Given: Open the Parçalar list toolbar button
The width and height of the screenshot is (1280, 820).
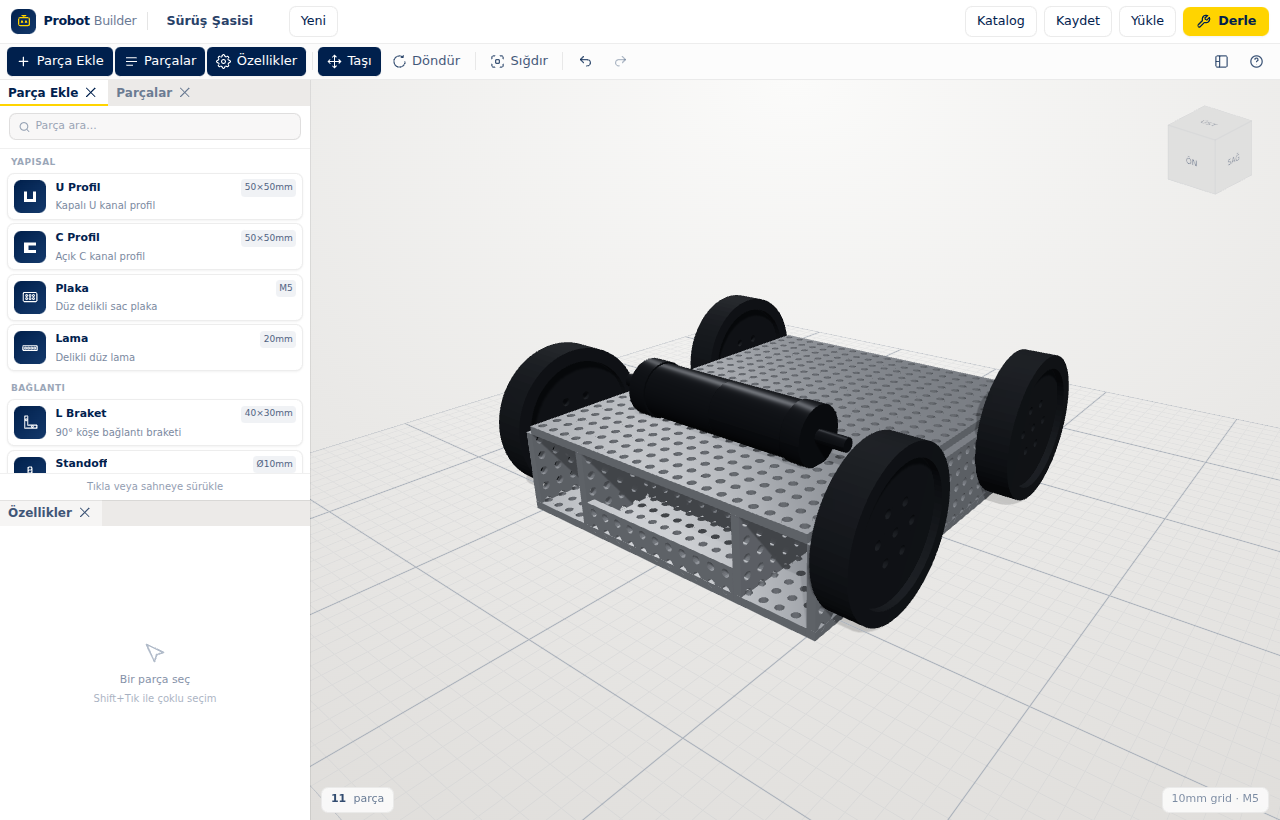Looking at the screenshot, I should (x=160, y=61).
